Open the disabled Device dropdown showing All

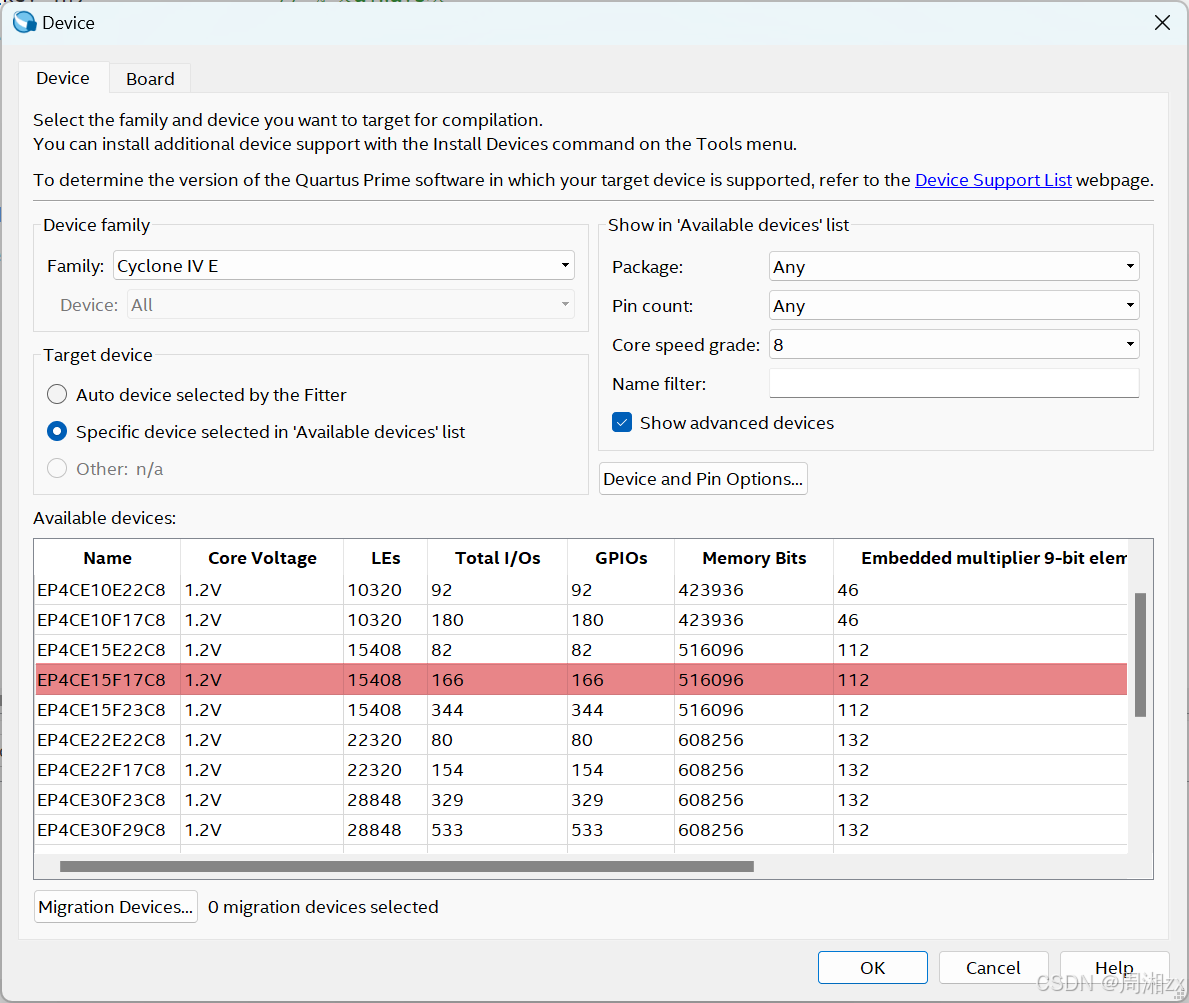pyautogui.click(x=350, y=305)
